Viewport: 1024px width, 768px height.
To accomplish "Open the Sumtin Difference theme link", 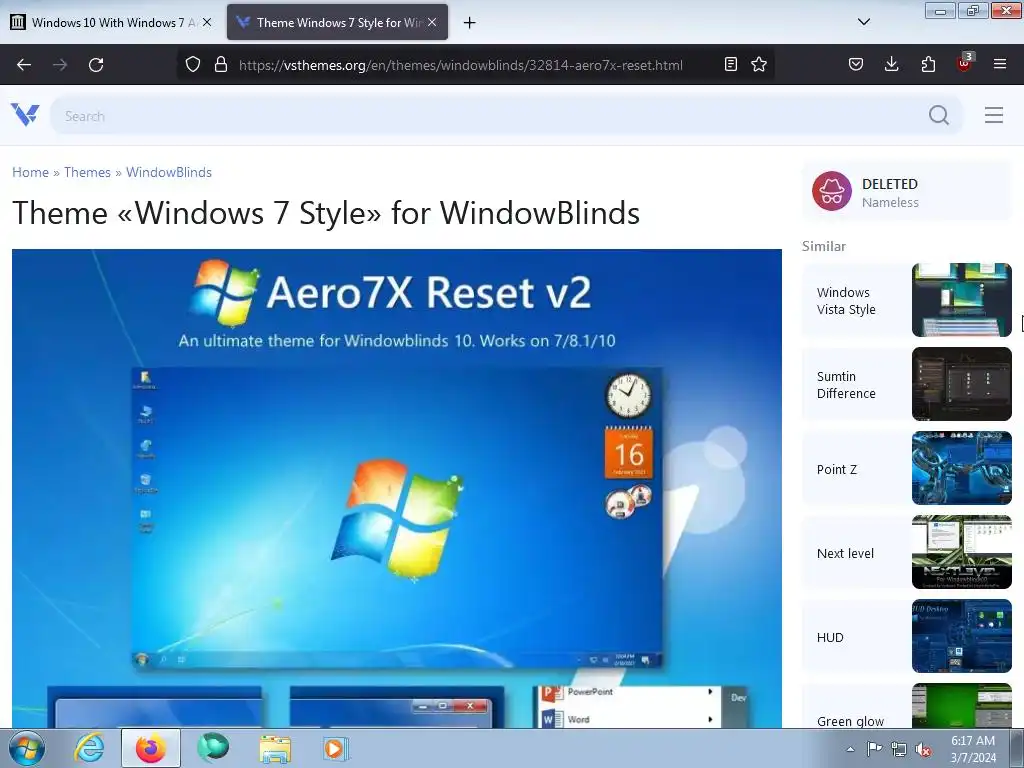I will [846, 385].
